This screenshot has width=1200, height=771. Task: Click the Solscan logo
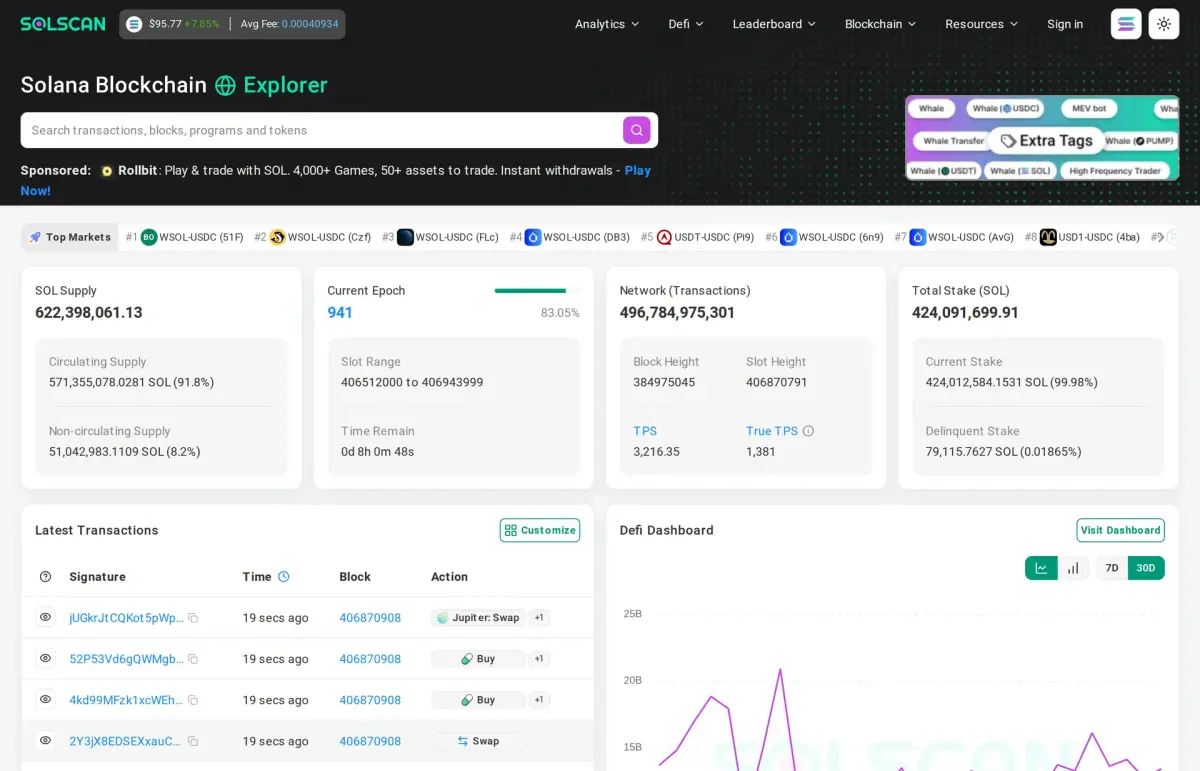pyautogui.click(x=63, y=24)
